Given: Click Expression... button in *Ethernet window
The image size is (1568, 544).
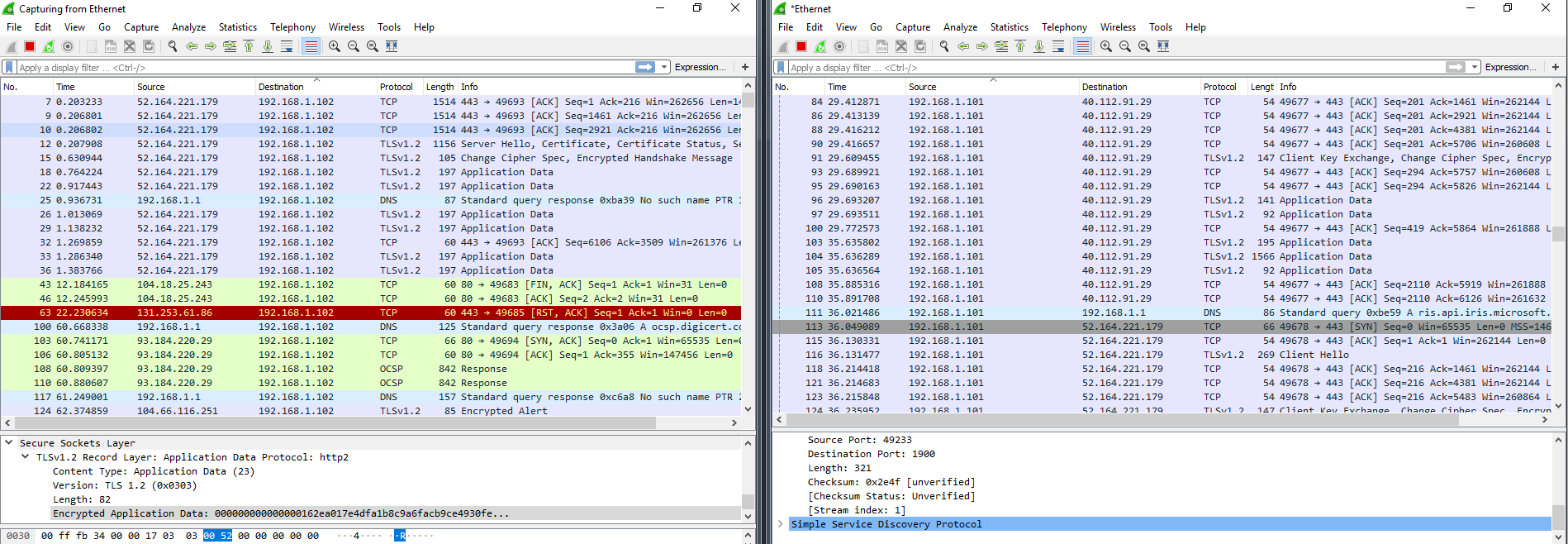Looking at the screenshot, I should [1511, 67].
